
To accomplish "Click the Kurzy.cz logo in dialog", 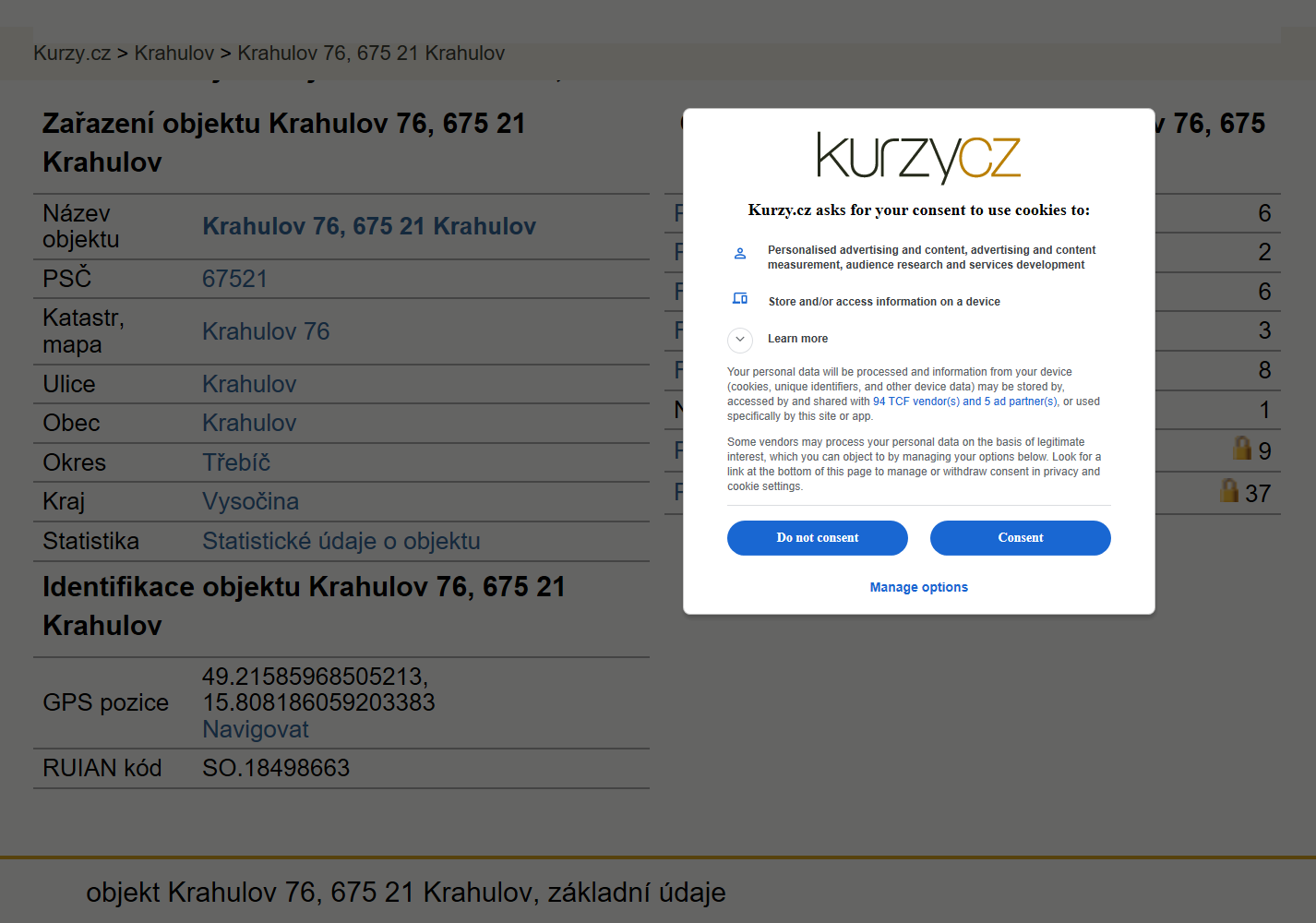I will [x=918, y=158].
